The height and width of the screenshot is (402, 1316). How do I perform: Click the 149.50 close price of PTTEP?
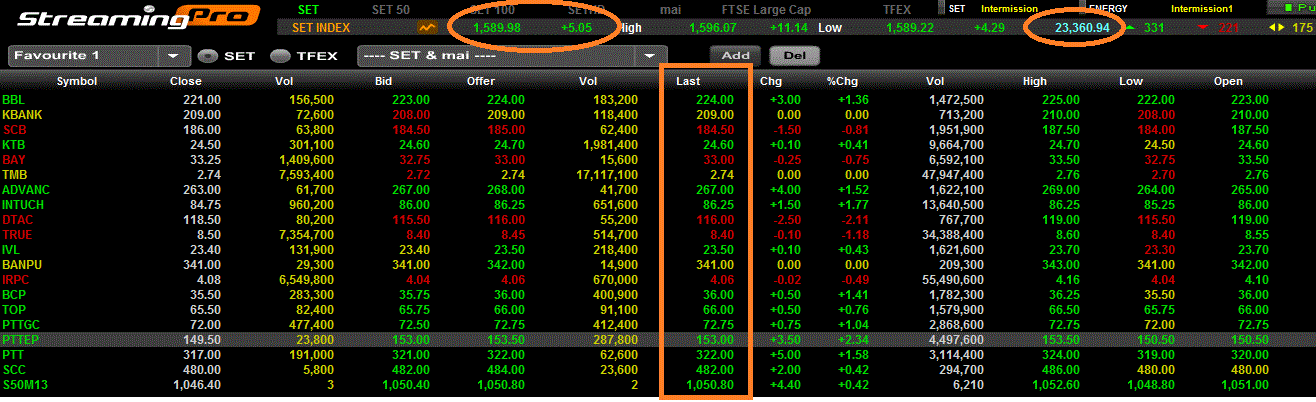(x=202, y=340)
